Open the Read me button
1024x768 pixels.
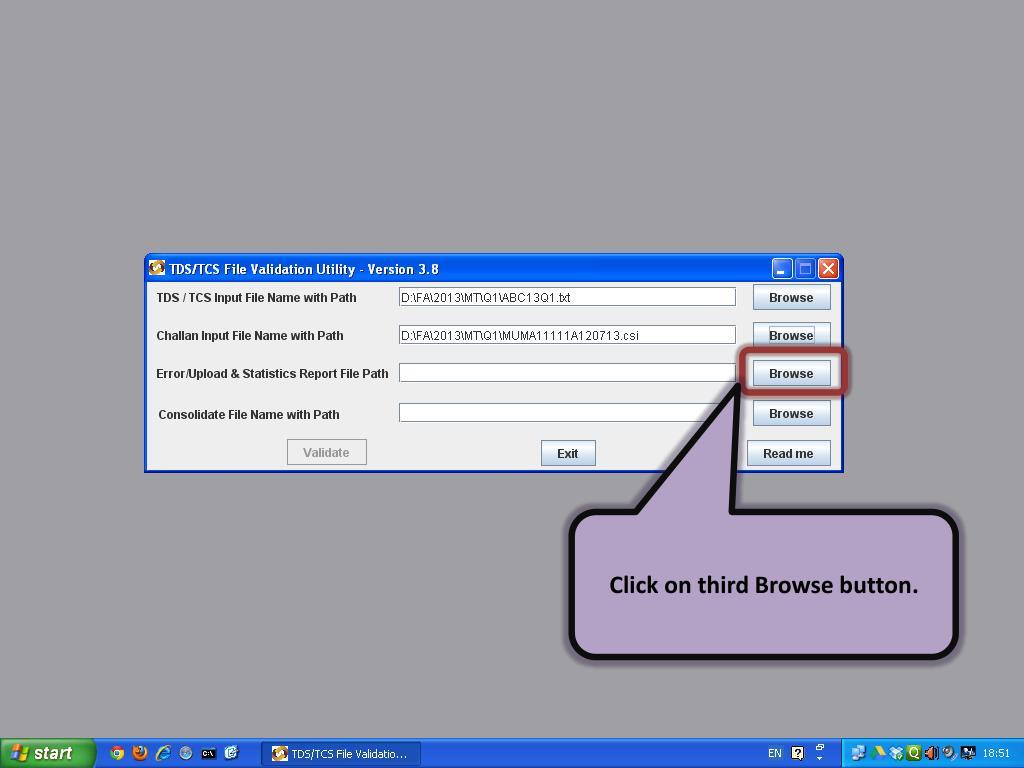tap(788, 453)
